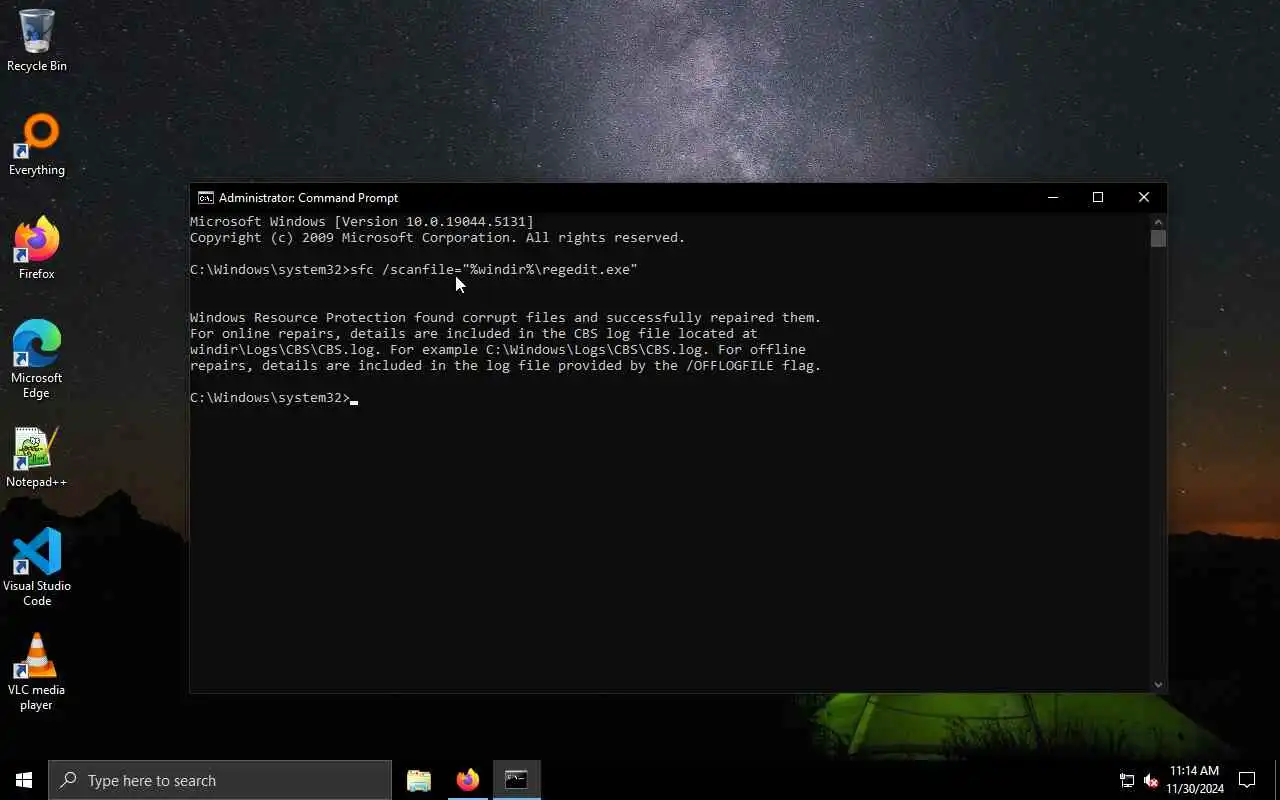Click the line with C:\Windows\Logs\CBS\CBS.log example
Viewport: 1280px width, 800px height.
(497, 349)
